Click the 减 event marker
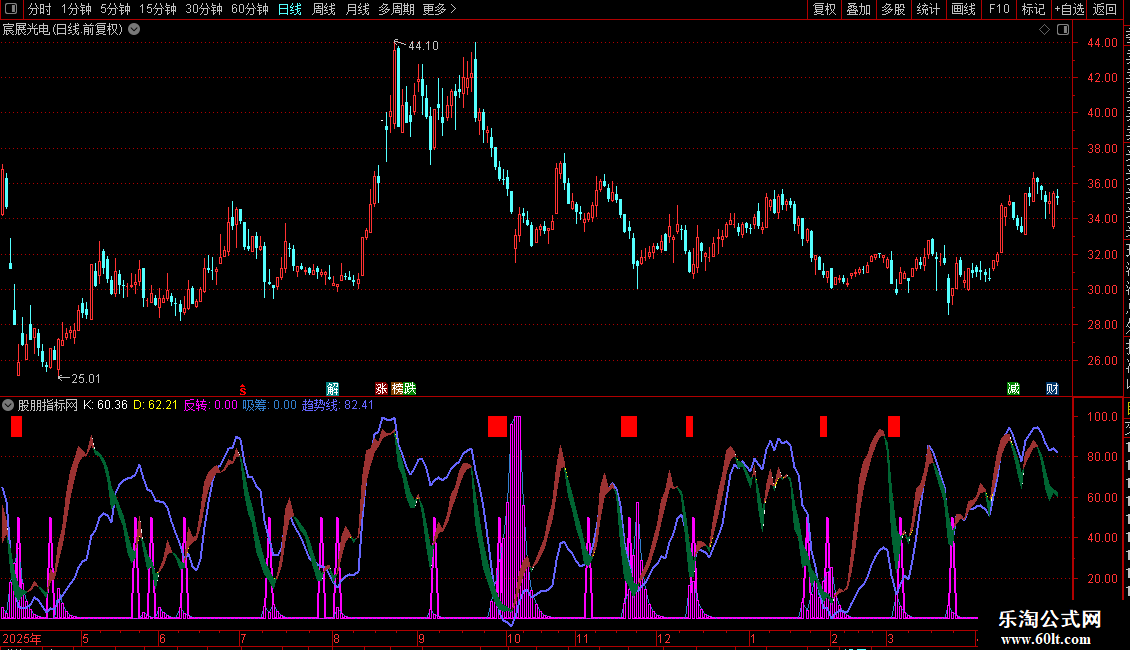The width and height of the screenshot is (1130, 650). pyautogui.click(x=1013, y=389)
